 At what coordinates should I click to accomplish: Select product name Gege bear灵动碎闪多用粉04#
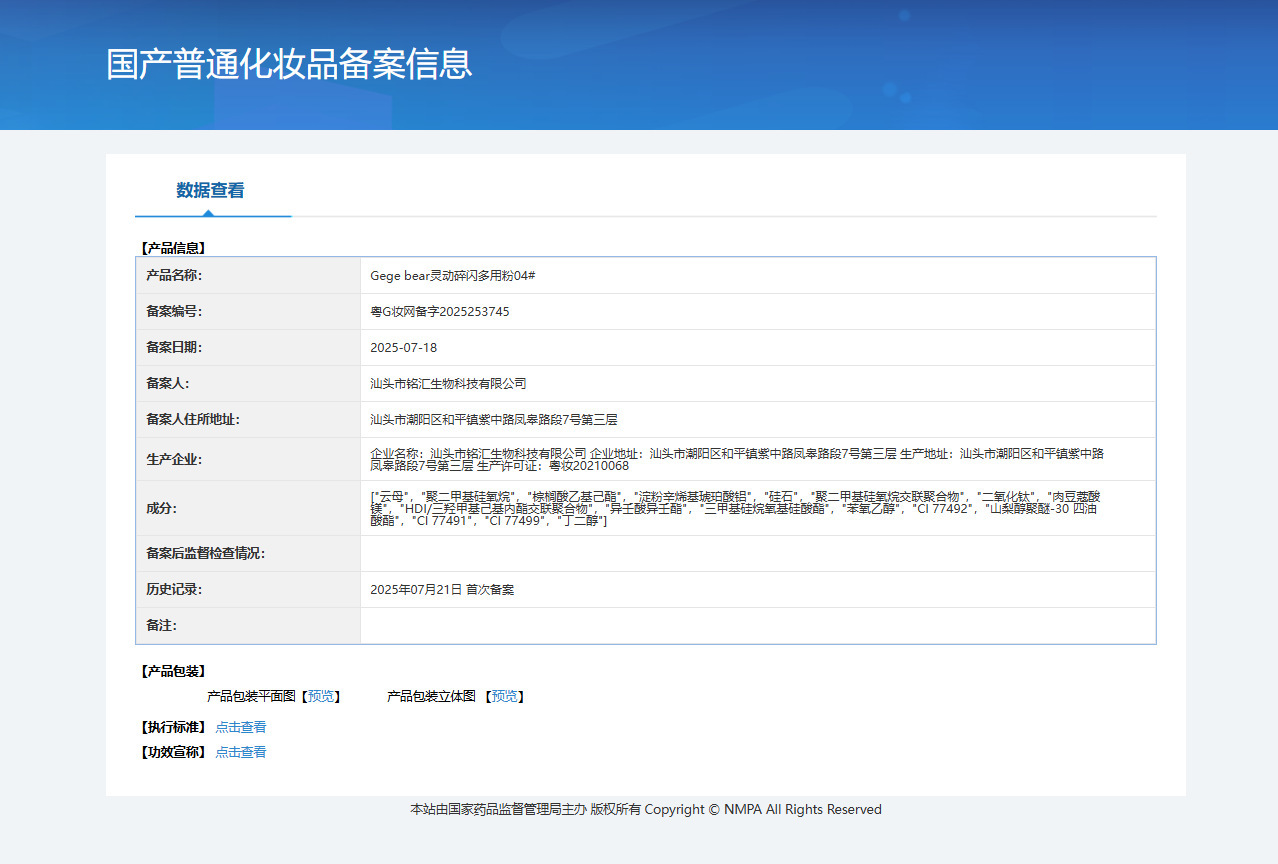coord(453,275)
